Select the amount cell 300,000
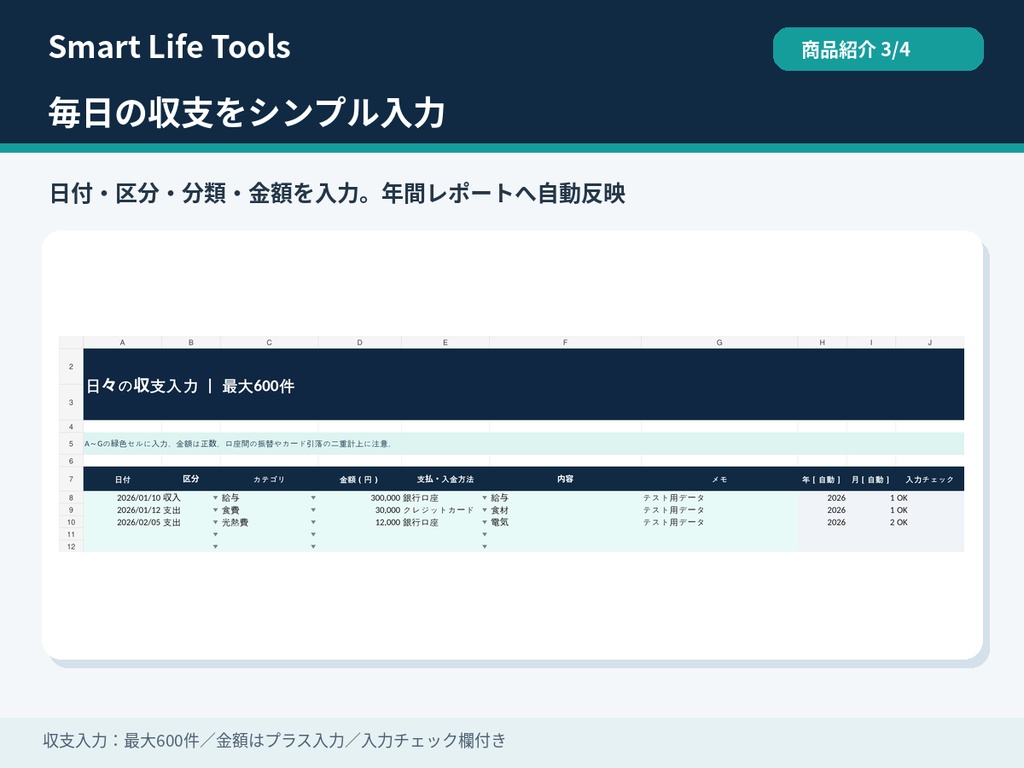 [x=360, y=498]
